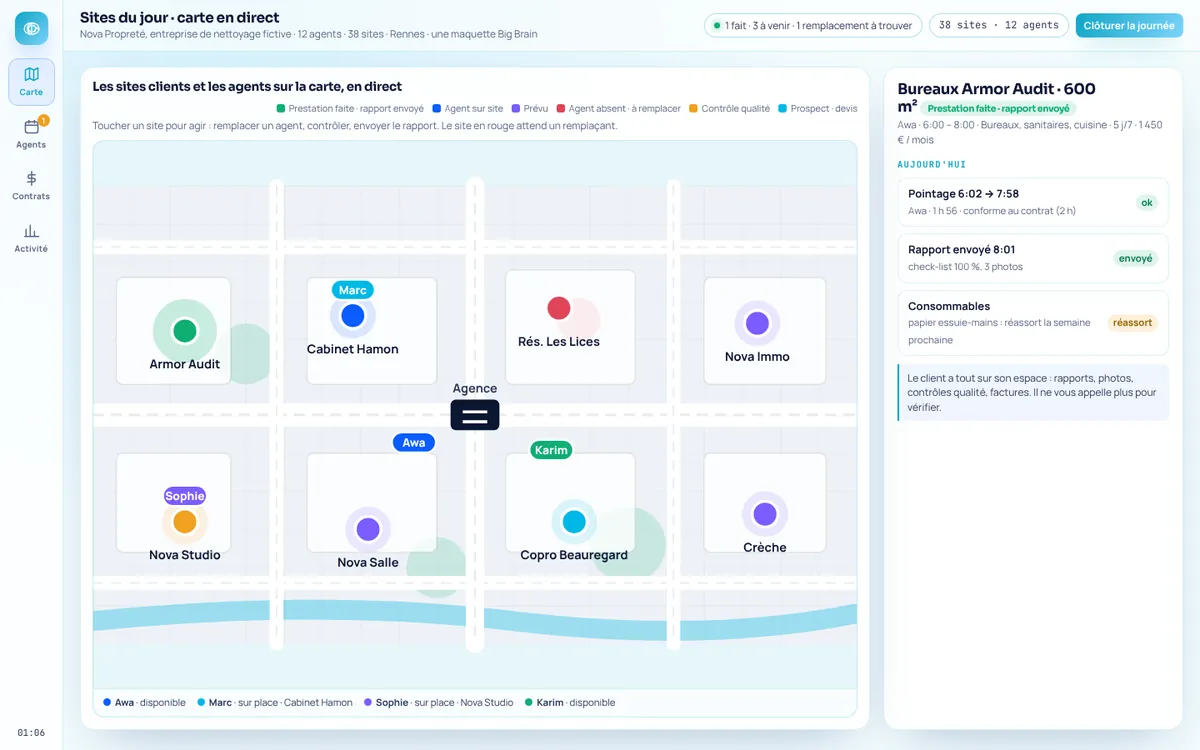Open the Pointage 6:02 → 7:58 card

click(1033, 202)
